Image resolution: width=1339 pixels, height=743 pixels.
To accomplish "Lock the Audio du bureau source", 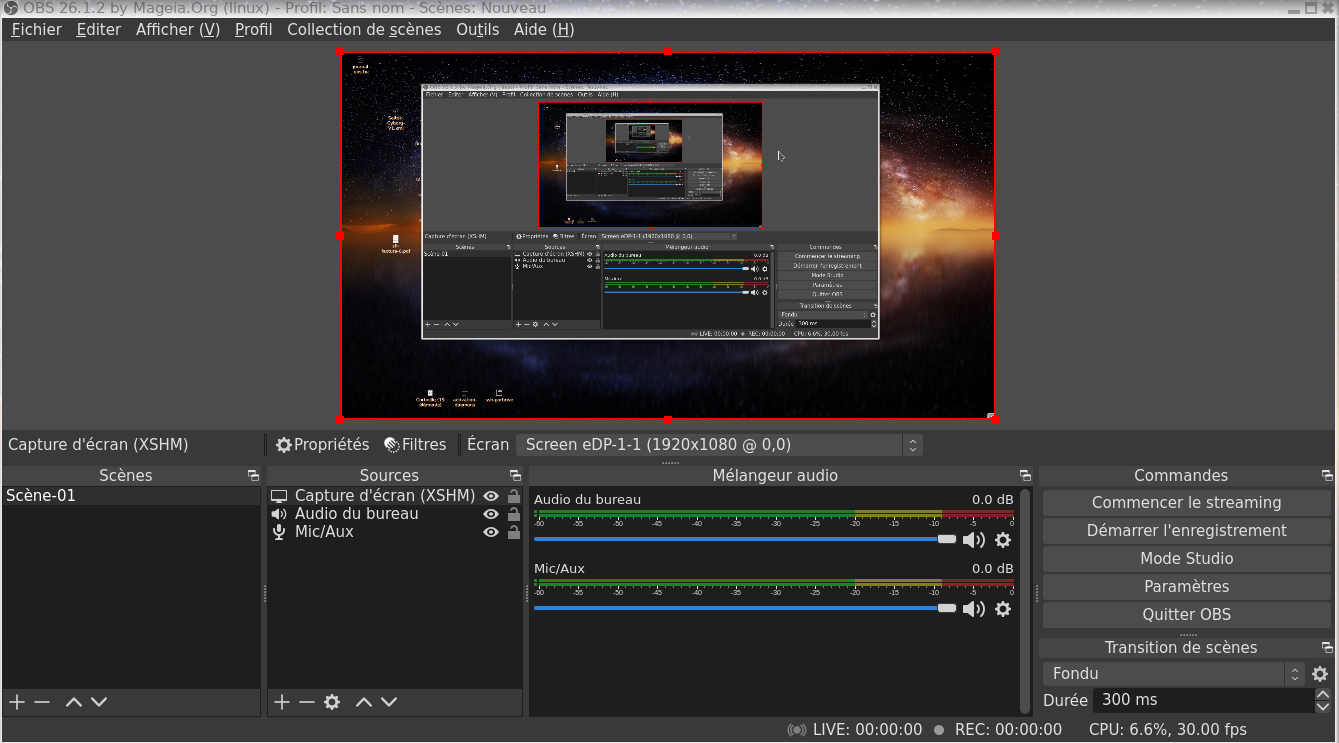I will pyautogui.click(x=514, y=514).
